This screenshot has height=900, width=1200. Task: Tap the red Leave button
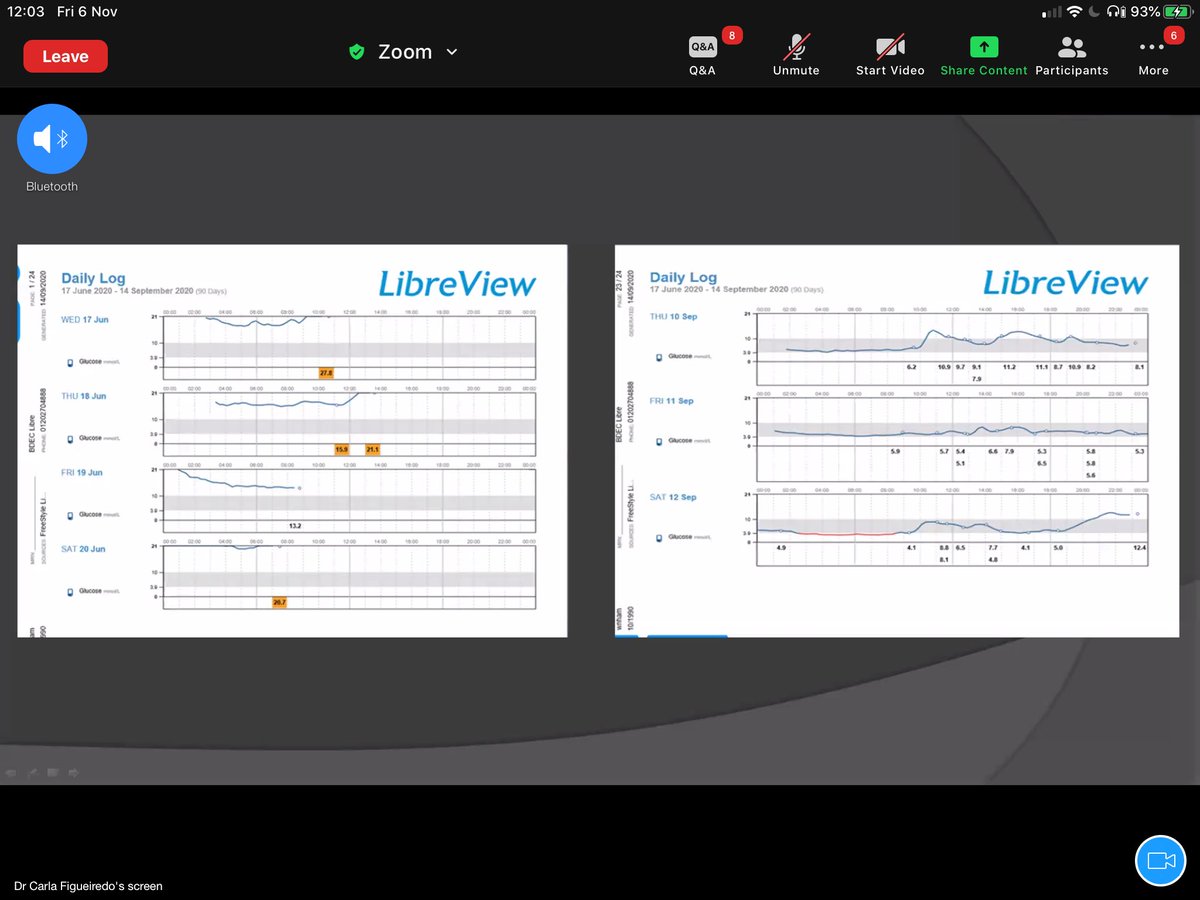point(65,56)
